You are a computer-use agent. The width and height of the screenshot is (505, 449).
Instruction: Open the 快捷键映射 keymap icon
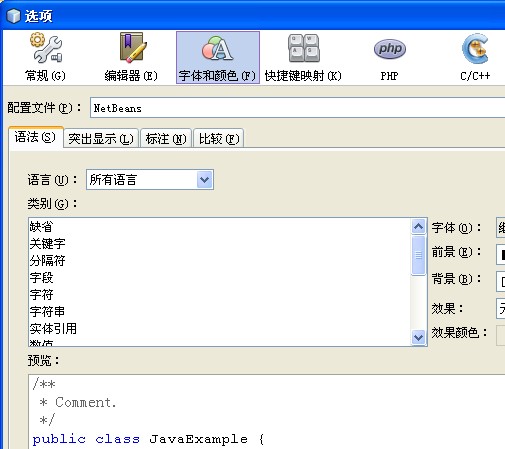303,57
